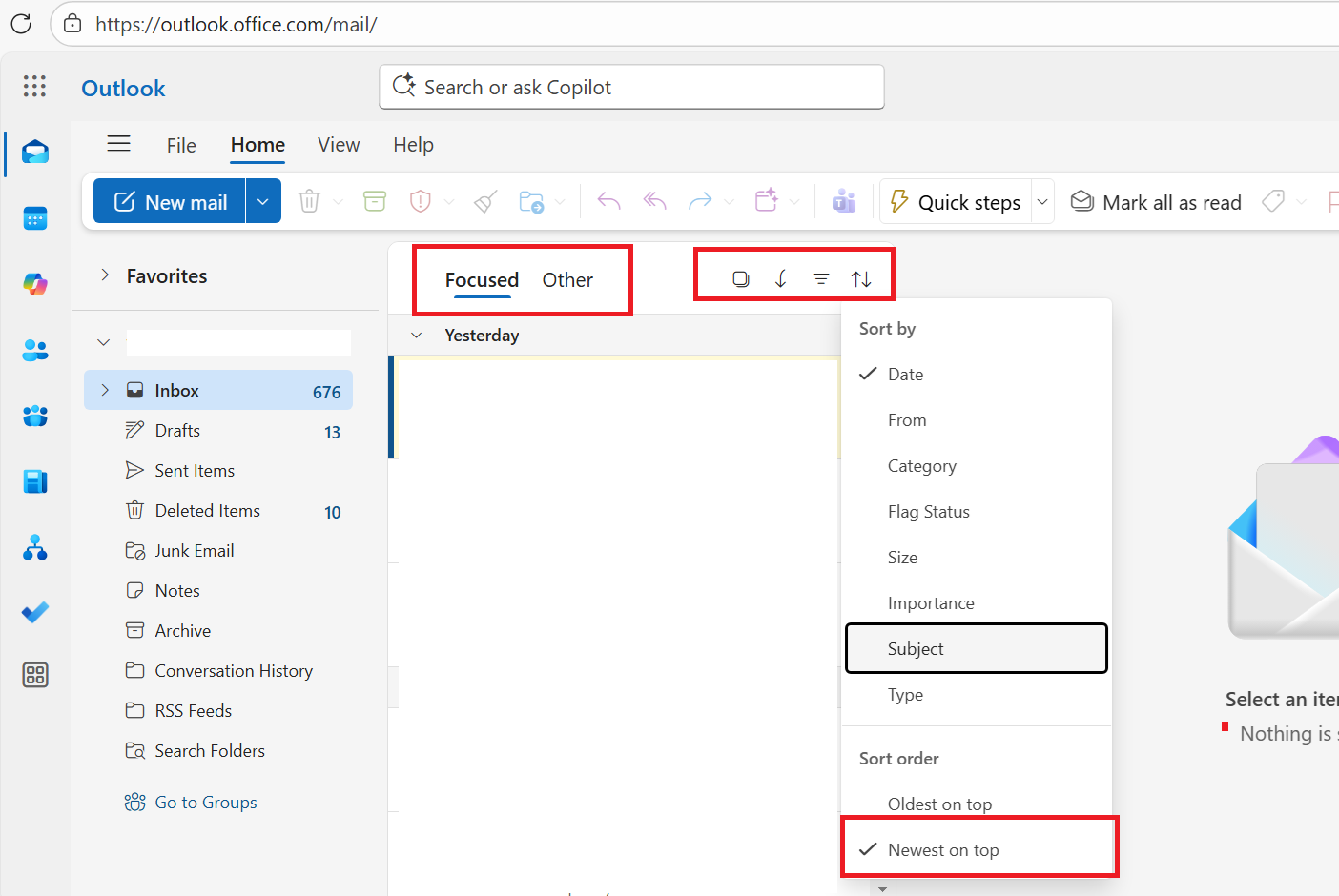The height and width of the screenshot is (896, 1339).
Task: Click the Search or ask Copilot field
Action: point(631,87)
